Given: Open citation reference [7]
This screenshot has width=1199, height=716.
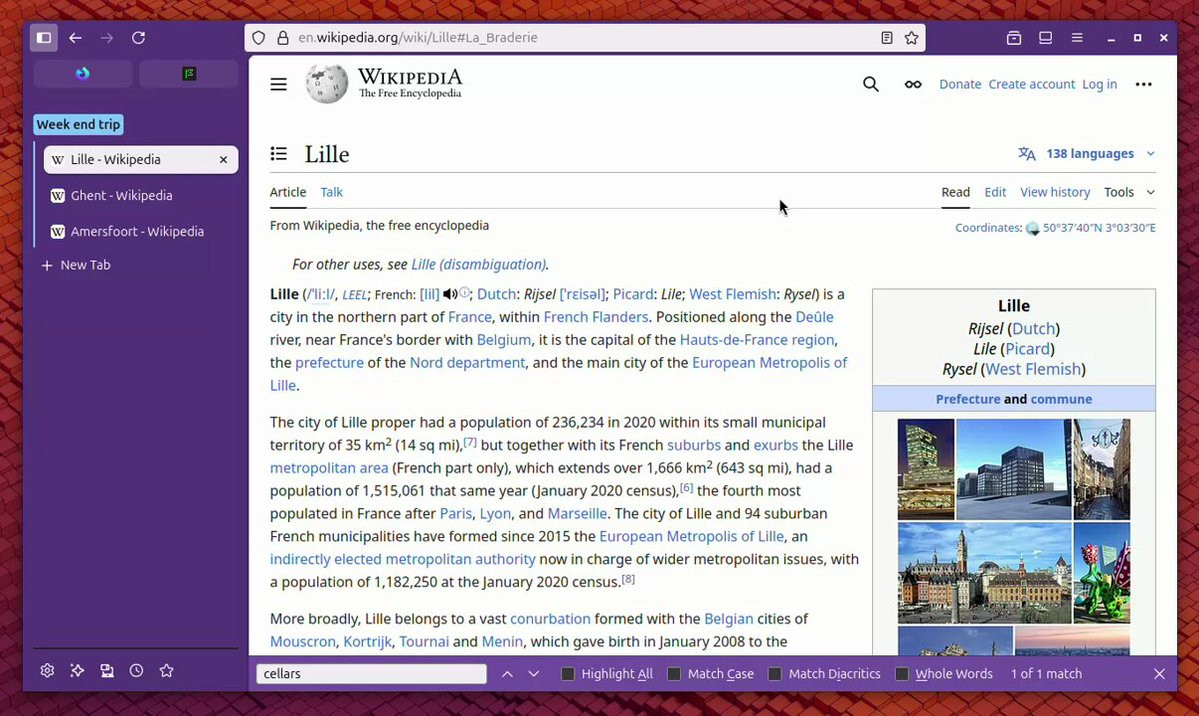Looking at the screenshot, I should (x=470, y=442).
